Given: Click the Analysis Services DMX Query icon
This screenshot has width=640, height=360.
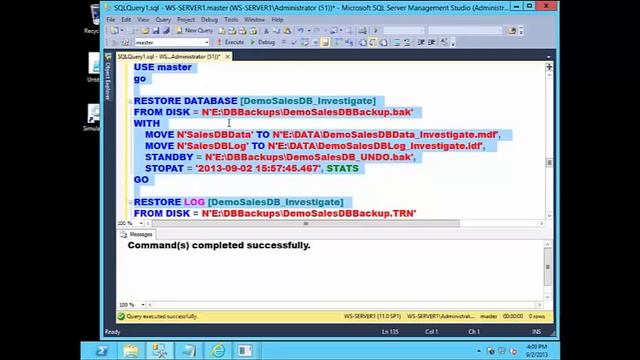Looking at the screenshot, I should coord(243,31).
